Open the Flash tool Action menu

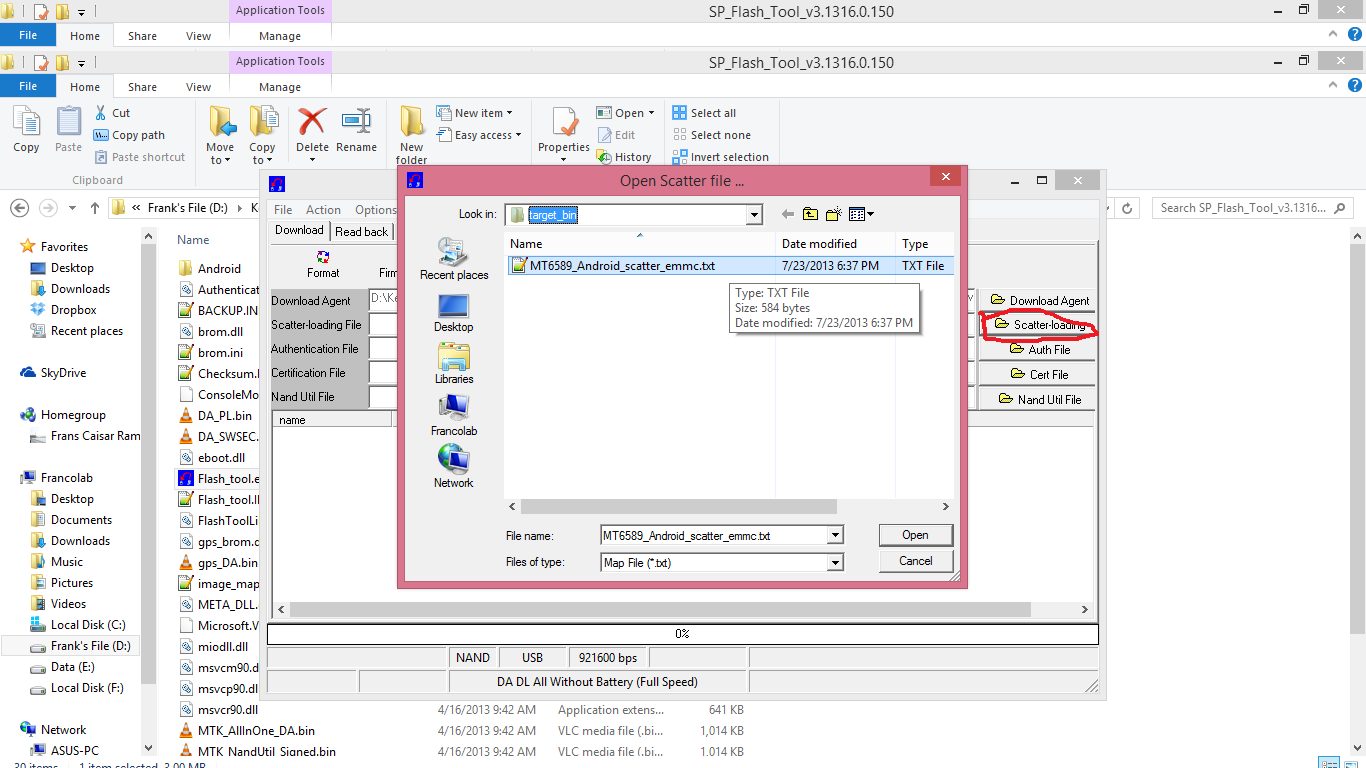point(323,210)
